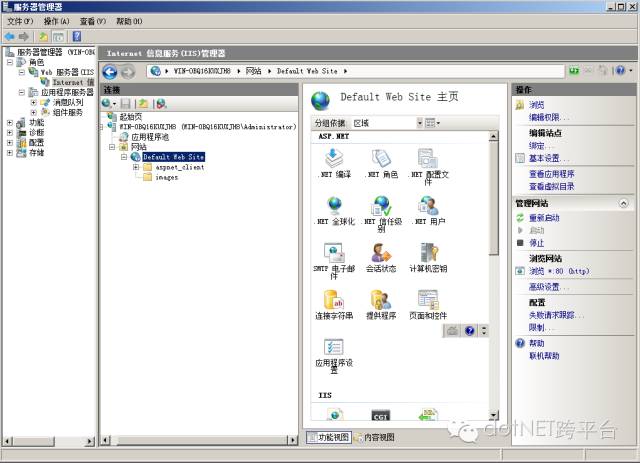Select 应用程序池 in connections tree
Viewport: 640px width, 463px height.
150,137
